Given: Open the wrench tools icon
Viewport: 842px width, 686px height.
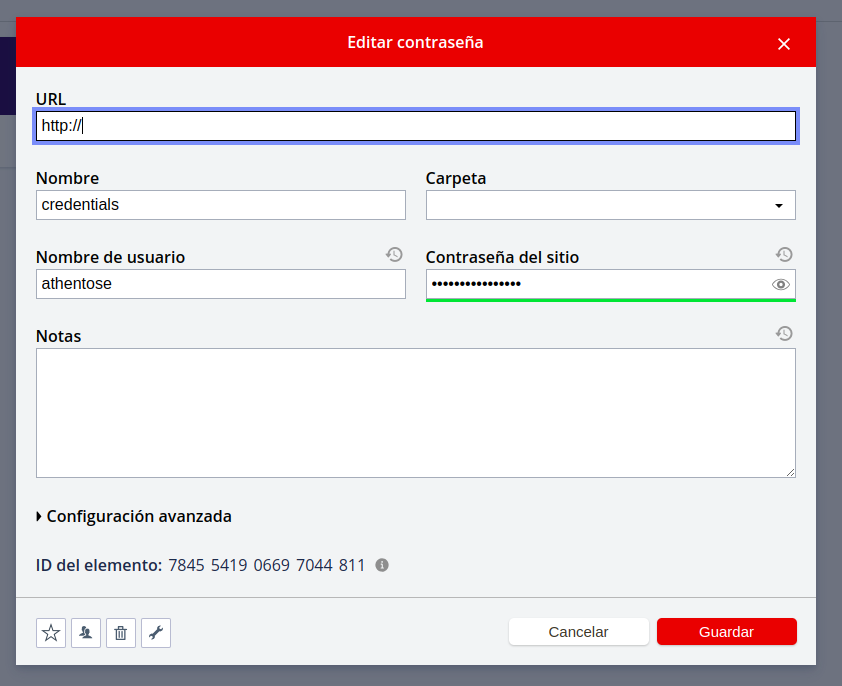Looking at the screenshot, I should tap(156, 632).
